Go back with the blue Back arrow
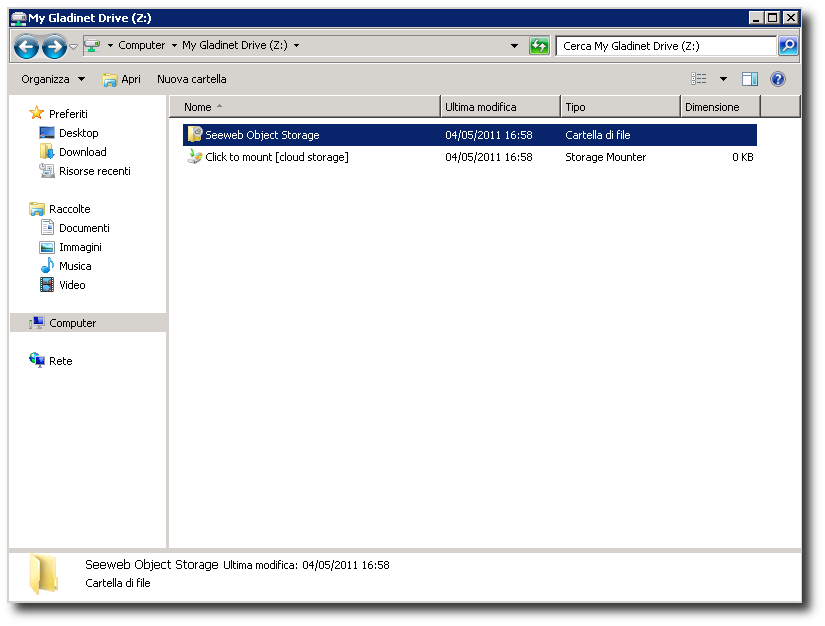Image resolution: width=825 pixels, height=626 pixels. (26, 47)
